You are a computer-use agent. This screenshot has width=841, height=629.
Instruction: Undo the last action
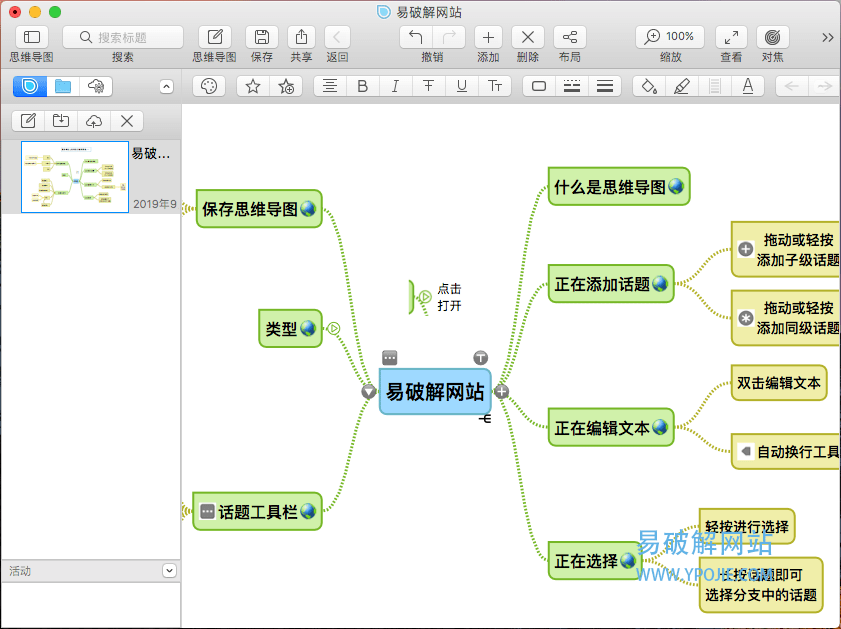pyautogui.click(x=416, y=37)
